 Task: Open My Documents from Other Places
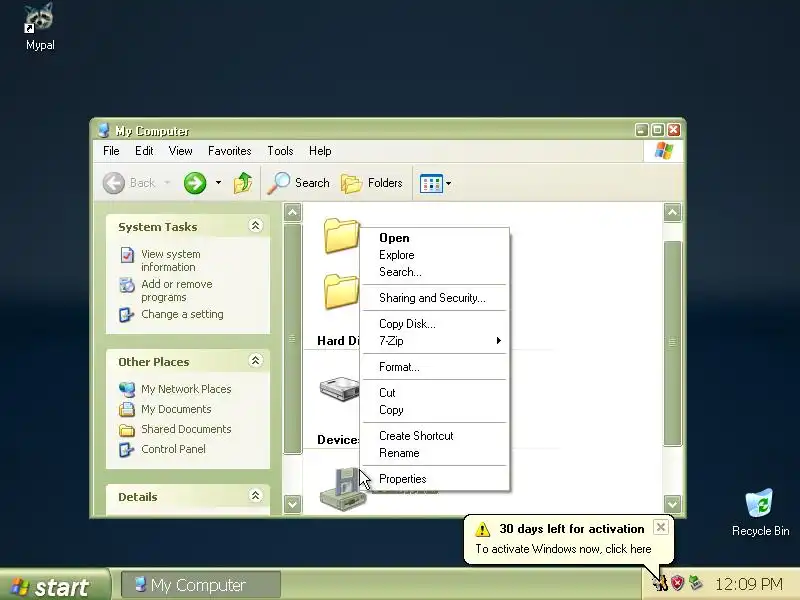click(176, 409)
